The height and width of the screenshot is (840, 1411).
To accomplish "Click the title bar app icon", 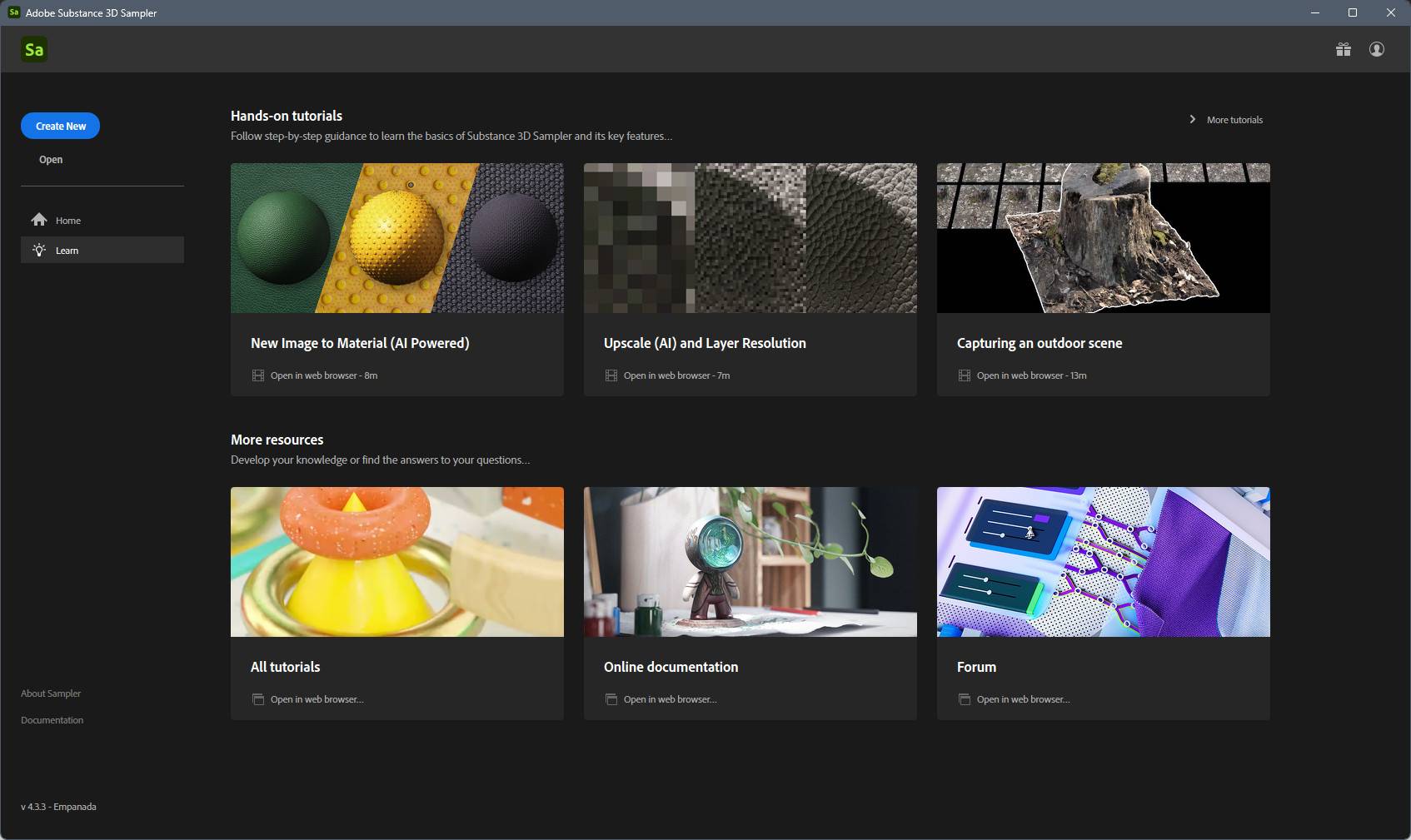I will coord(13,12).
